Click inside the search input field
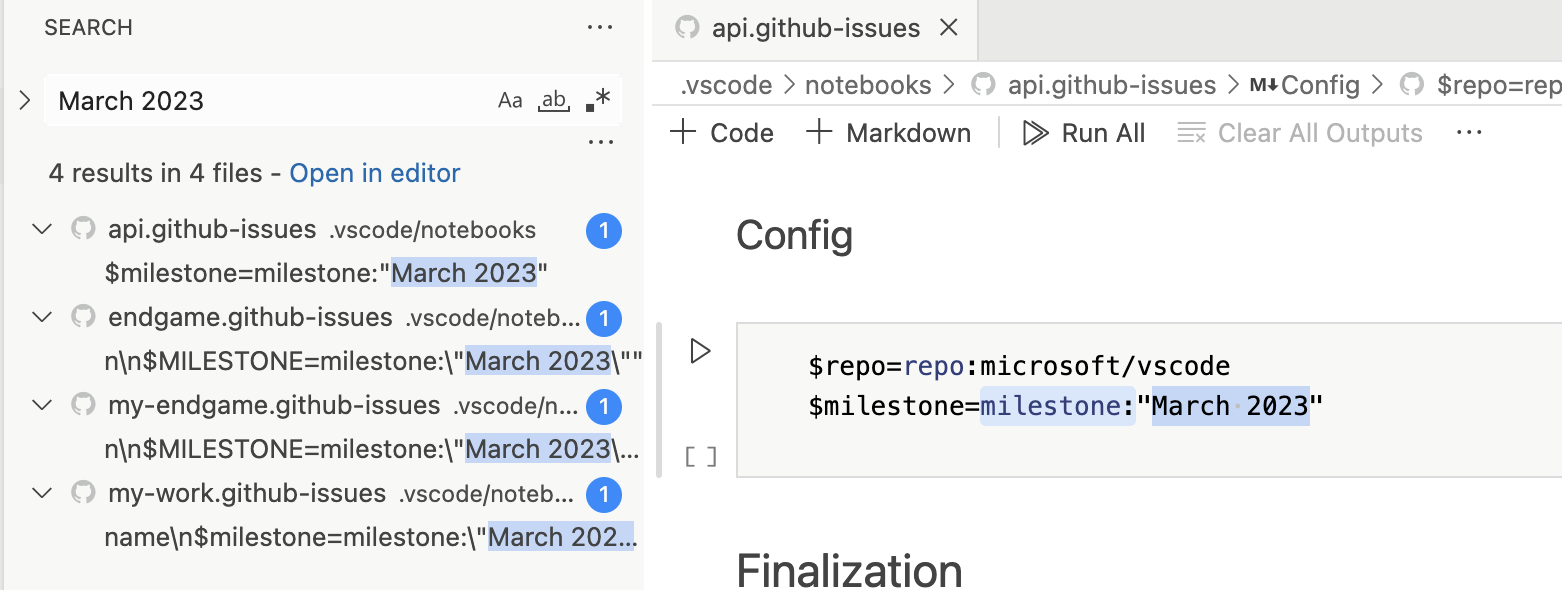Image resolution: width=1562 pixels, height=590 pixels. click(250, 99)
